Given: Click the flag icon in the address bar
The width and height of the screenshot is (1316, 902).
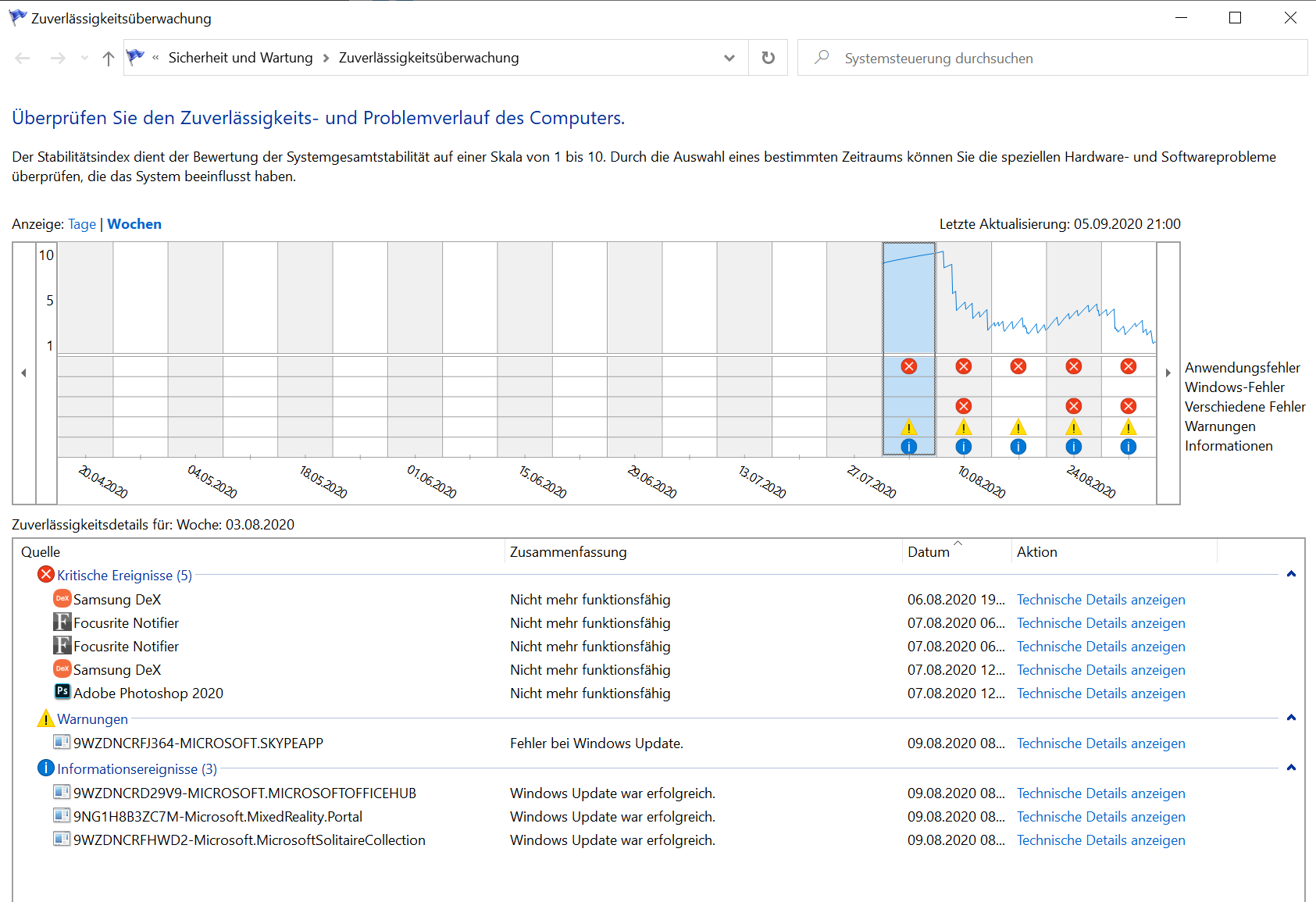Looking at the screenshot, I should pos(136,57).
